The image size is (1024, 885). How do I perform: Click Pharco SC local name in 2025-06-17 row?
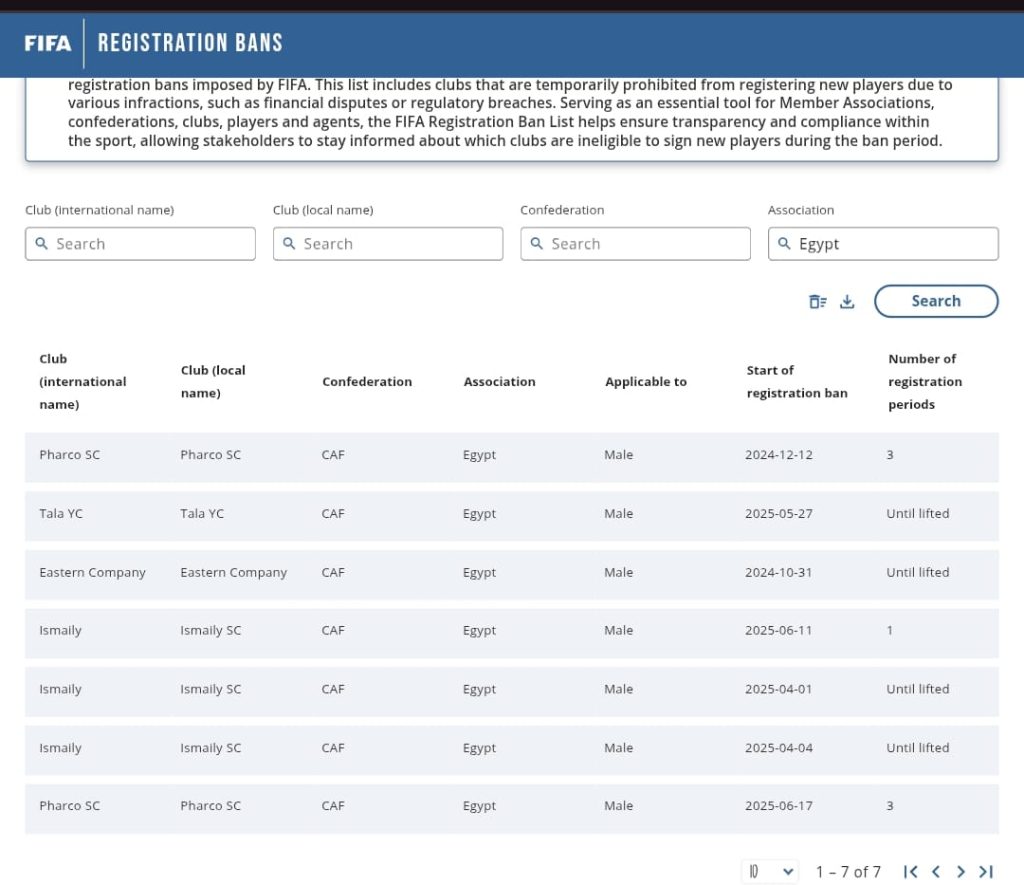[x=210, y=805]
